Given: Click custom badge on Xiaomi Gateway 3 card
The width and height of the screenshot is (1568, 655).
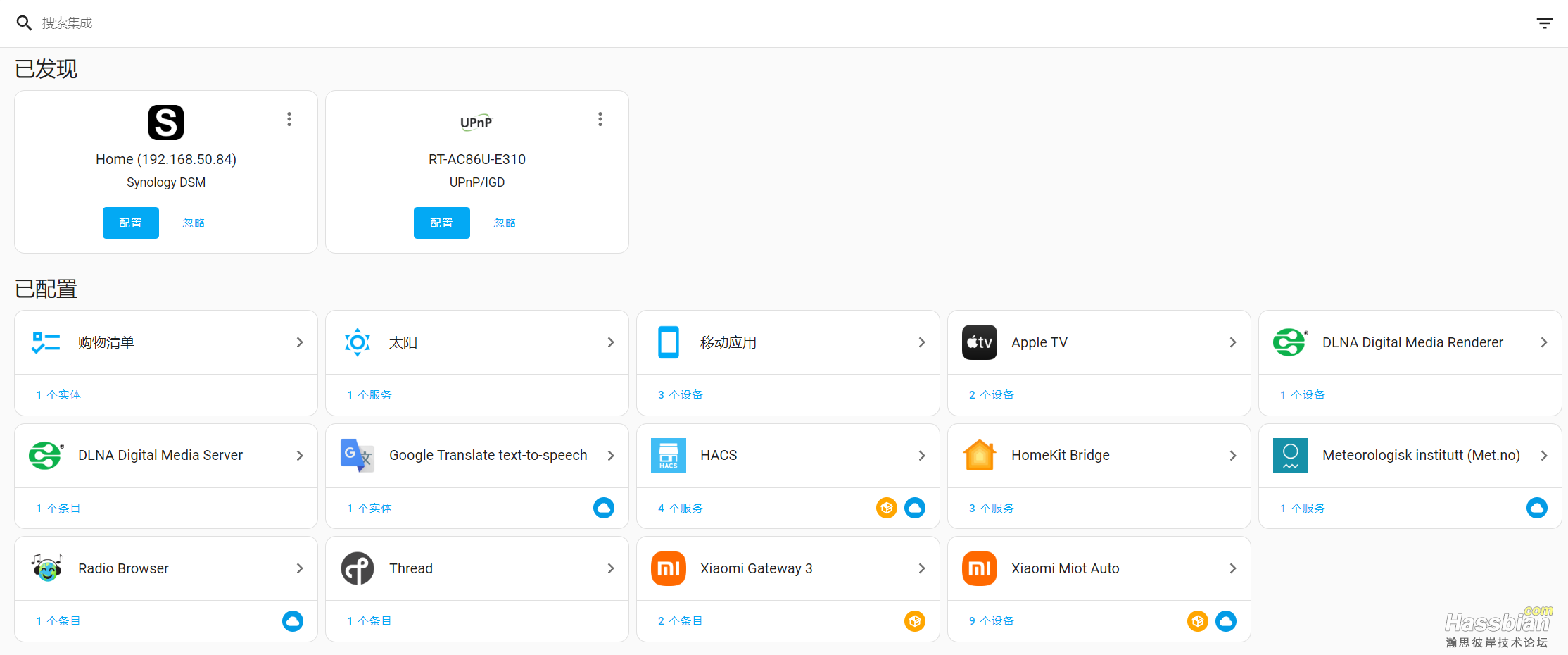Looking at the screenshot, I should (x=915, y=621).
